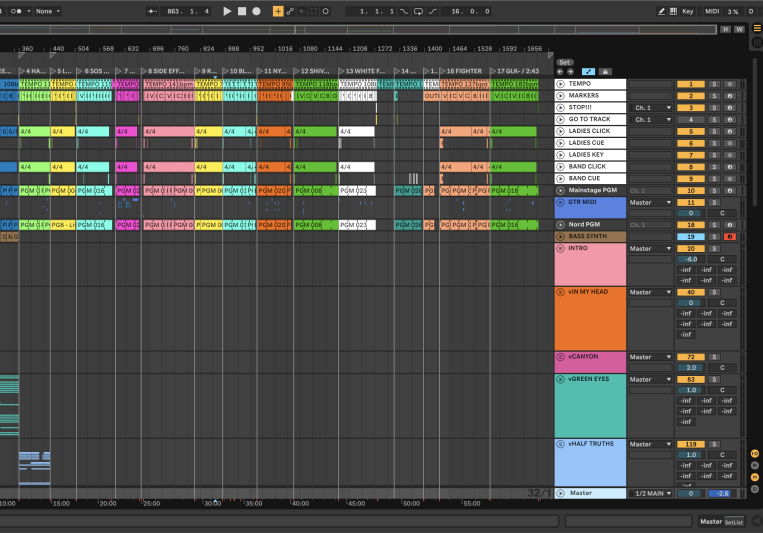Image resolution: width=763 pixels, height=533 pixels.
Task: Select the Master label at bottom
Action: 711,521
